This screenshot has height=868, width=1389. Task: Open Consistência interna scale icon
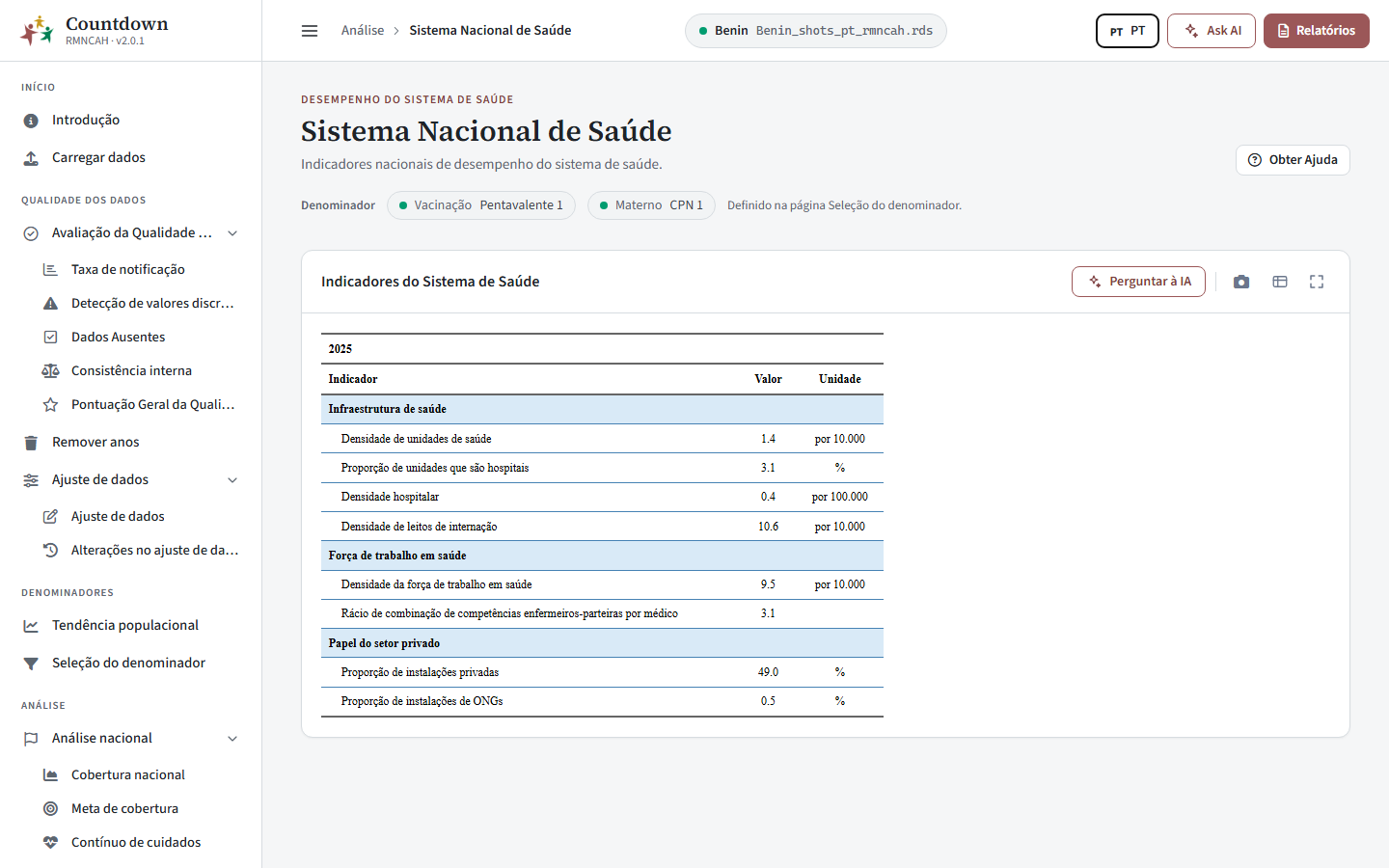pos(50,371)
